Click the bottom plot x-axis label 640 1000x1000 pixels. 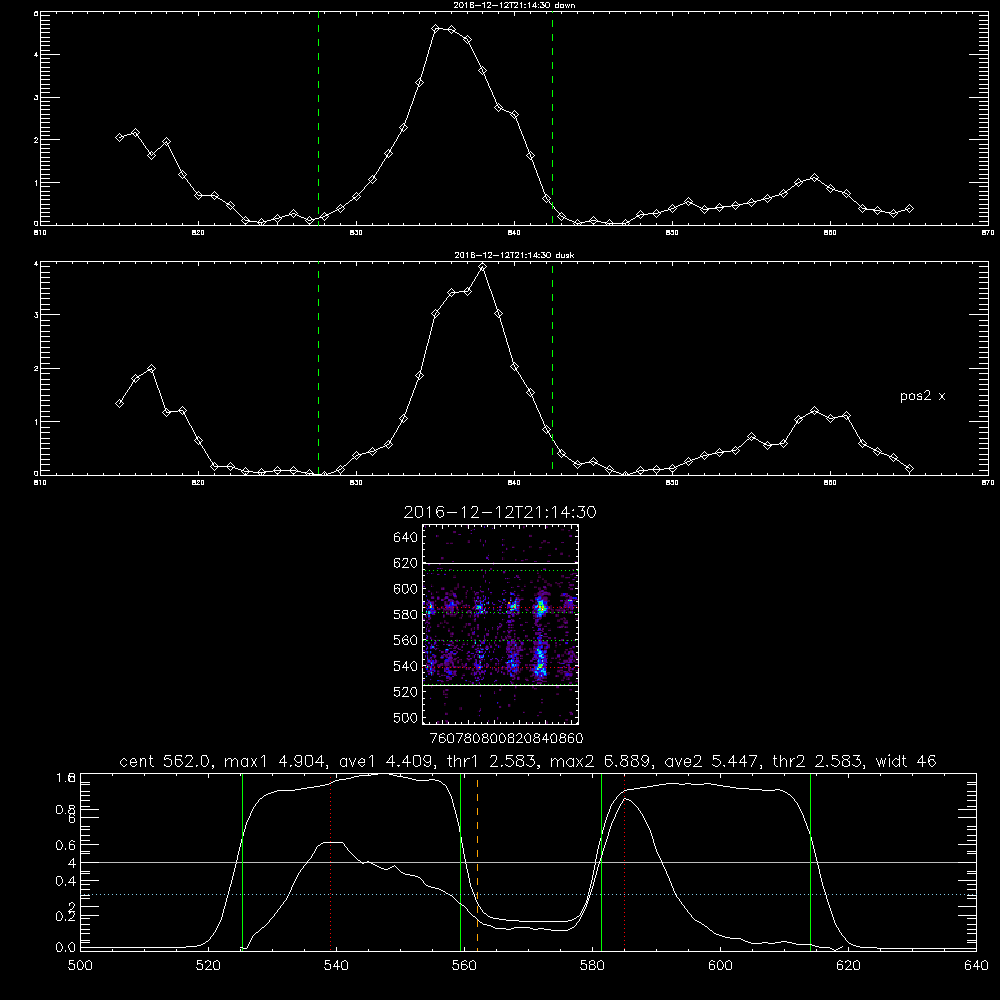(x=976, y=966)
